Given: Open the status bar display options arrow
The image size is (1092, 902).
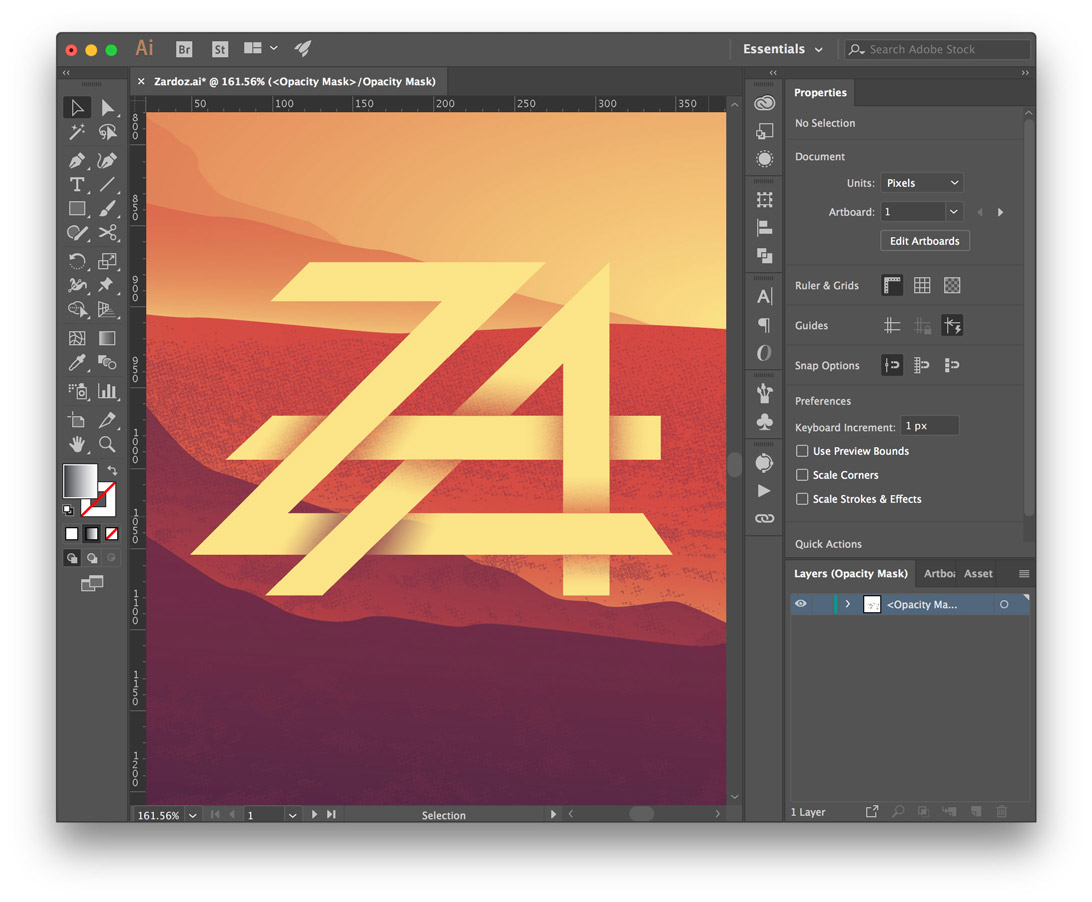Looking at the screenshot, I should [553, 814].
